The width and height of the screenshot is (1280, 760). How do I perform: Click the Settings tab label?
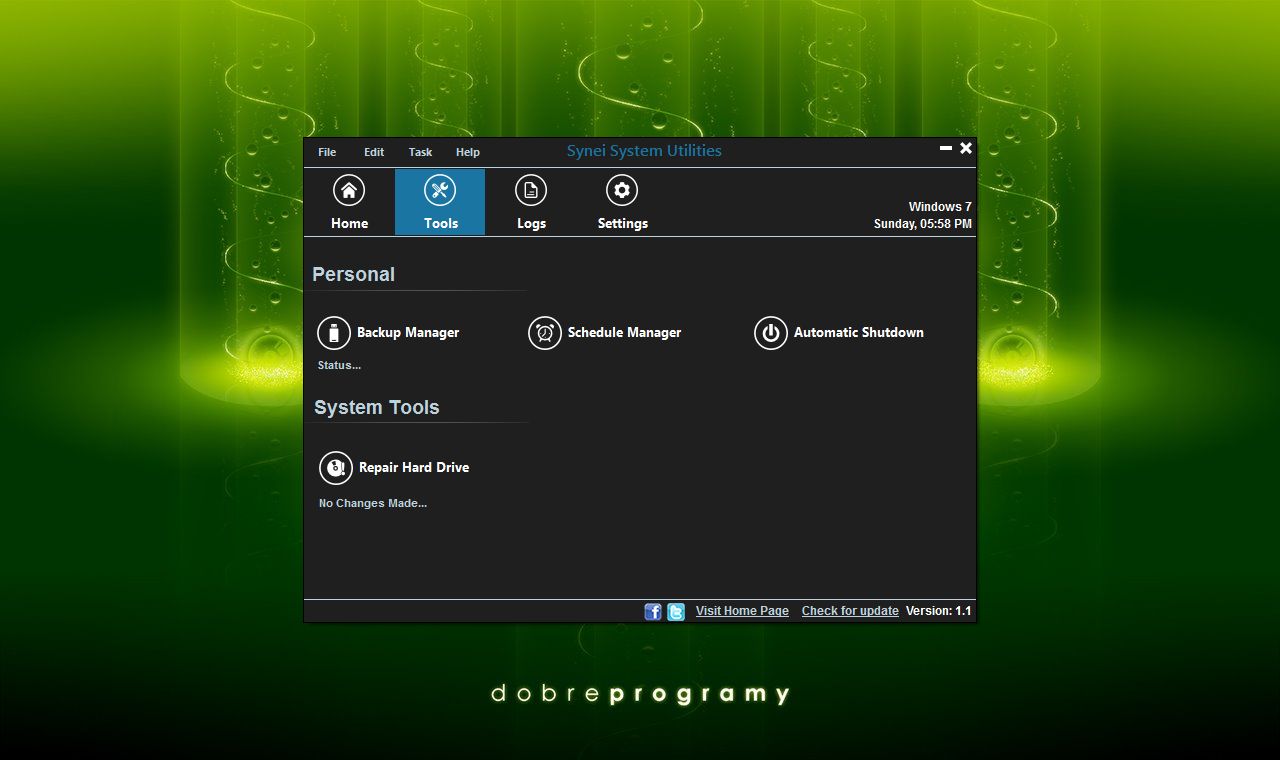tap(623, 223)
